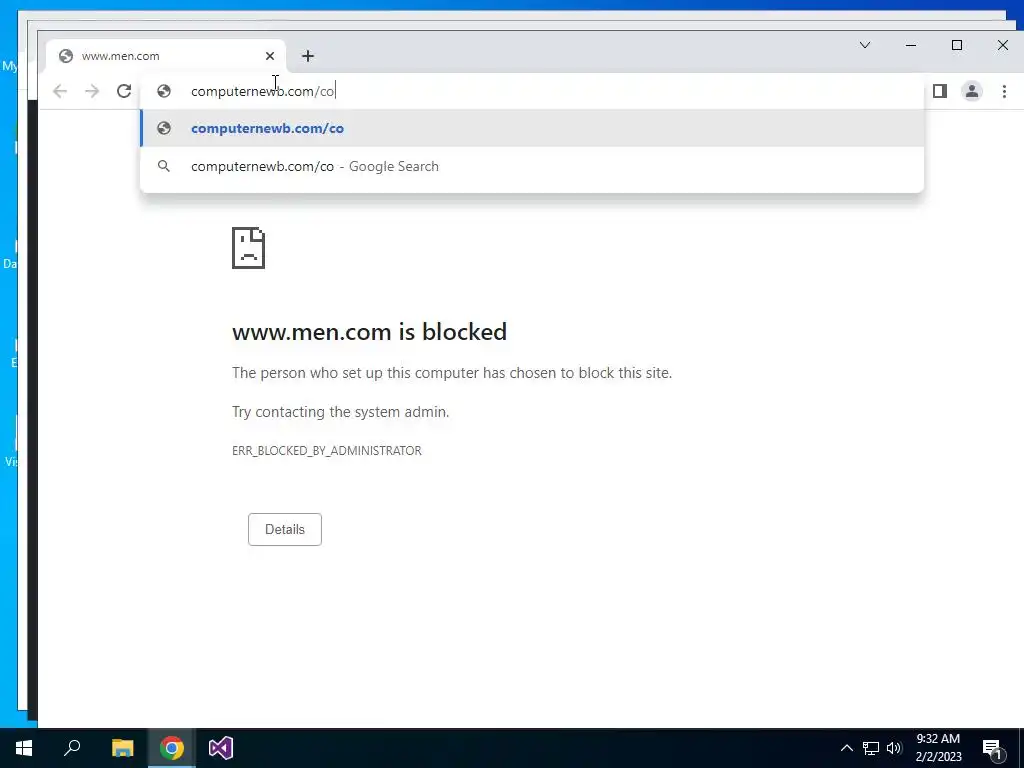Open the notification center icon
This screenshot has width=1024, height=768.
click(992, 748)
